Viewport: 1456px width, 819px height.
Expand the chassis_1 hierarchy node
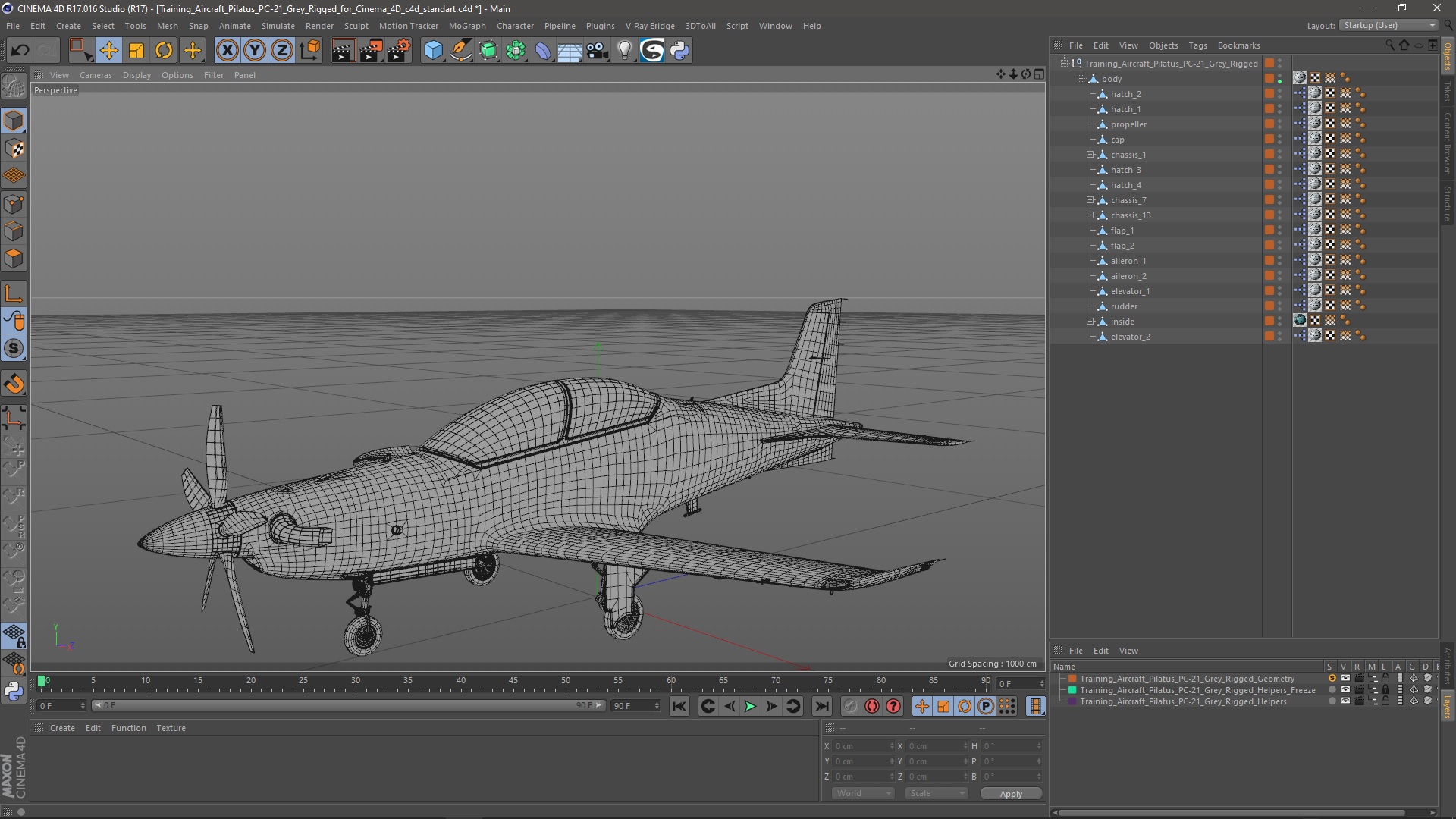coord(1089,154)
